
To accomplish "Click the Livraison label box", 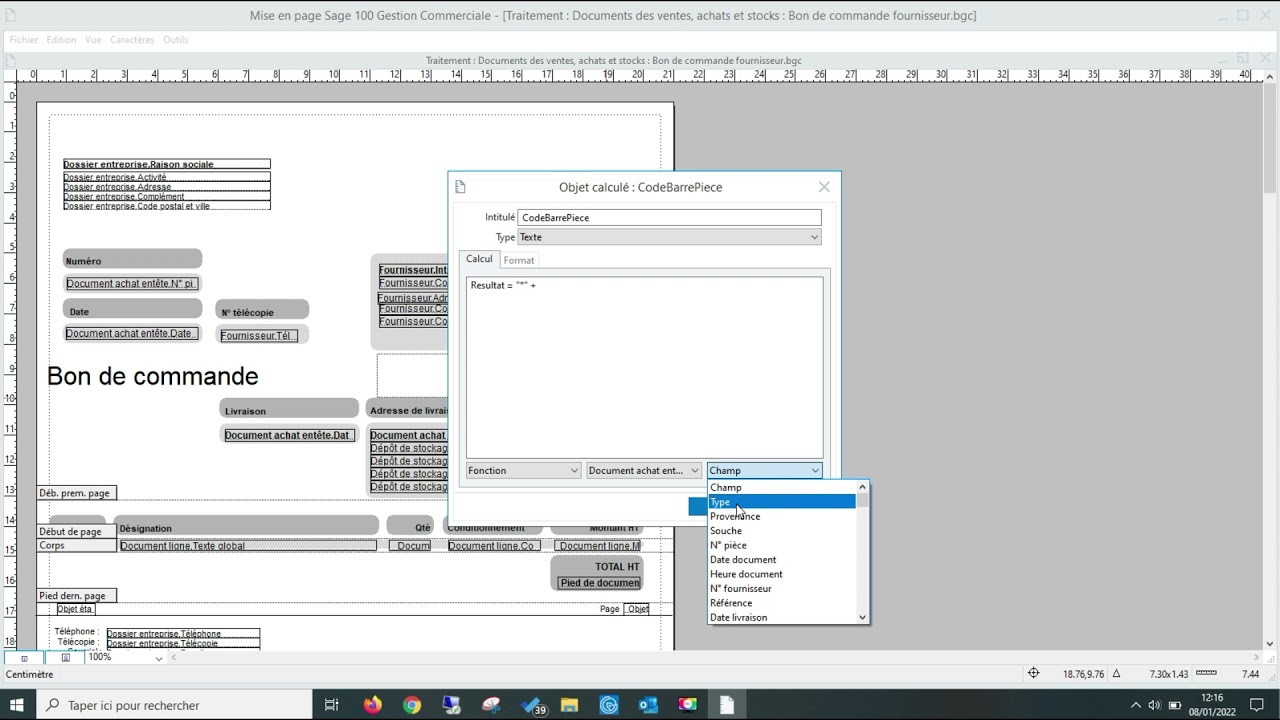I will coord(289,410).
